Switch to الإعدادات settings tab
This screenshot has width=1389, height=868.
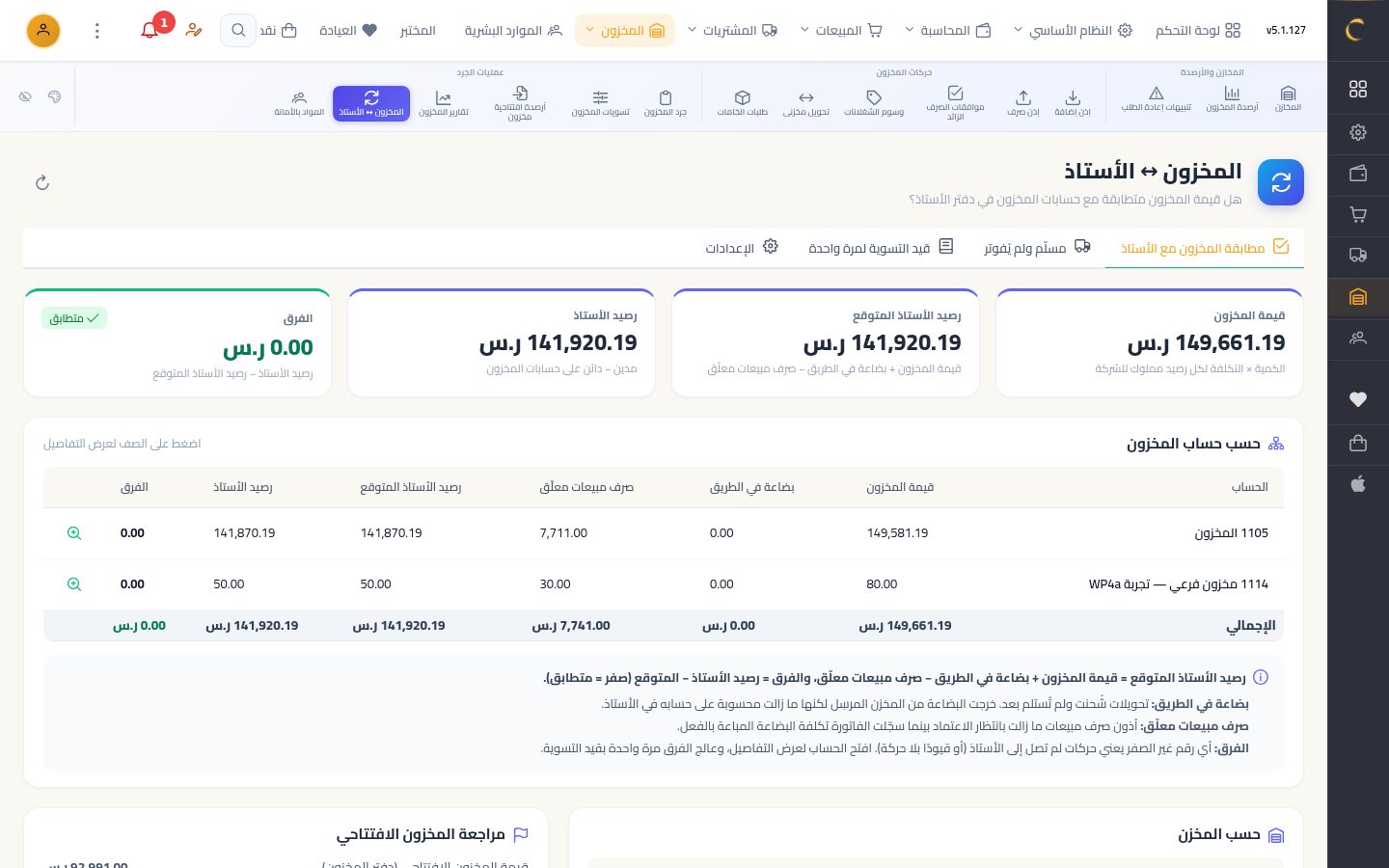(x=741, y=248)
